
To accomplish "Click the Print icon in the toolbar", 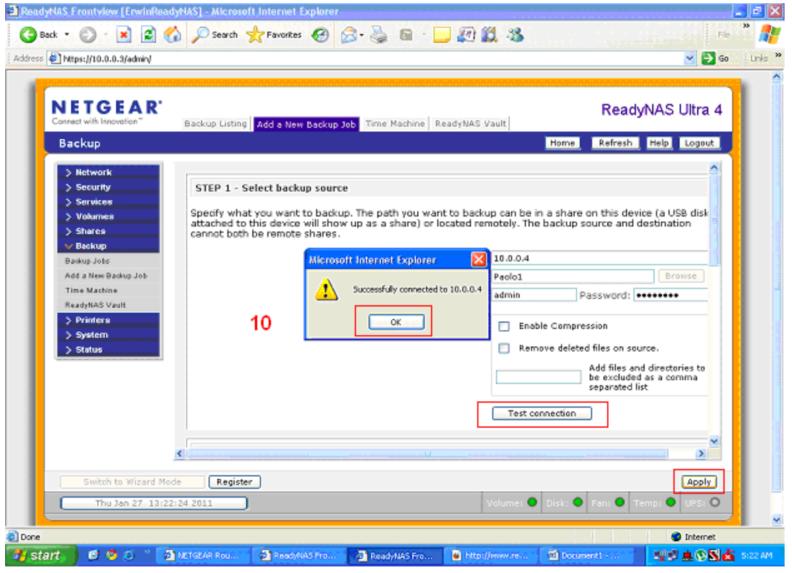I will [379, 34].
